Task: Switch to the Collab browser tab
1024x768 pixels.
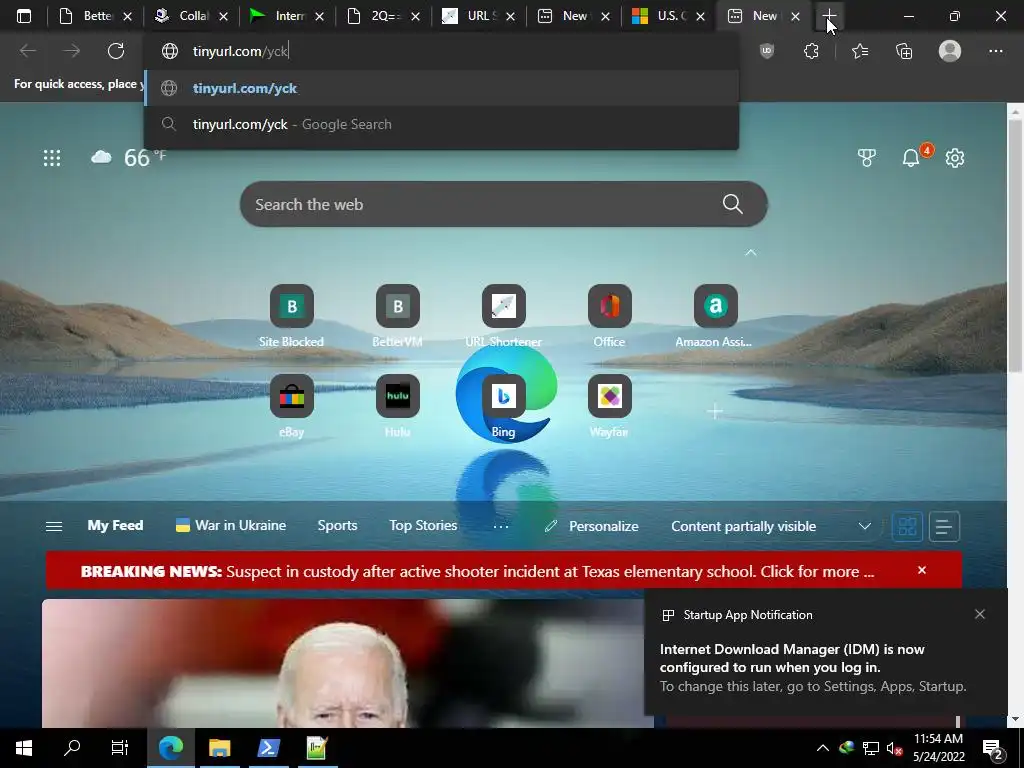Action: tap(191, 16)
